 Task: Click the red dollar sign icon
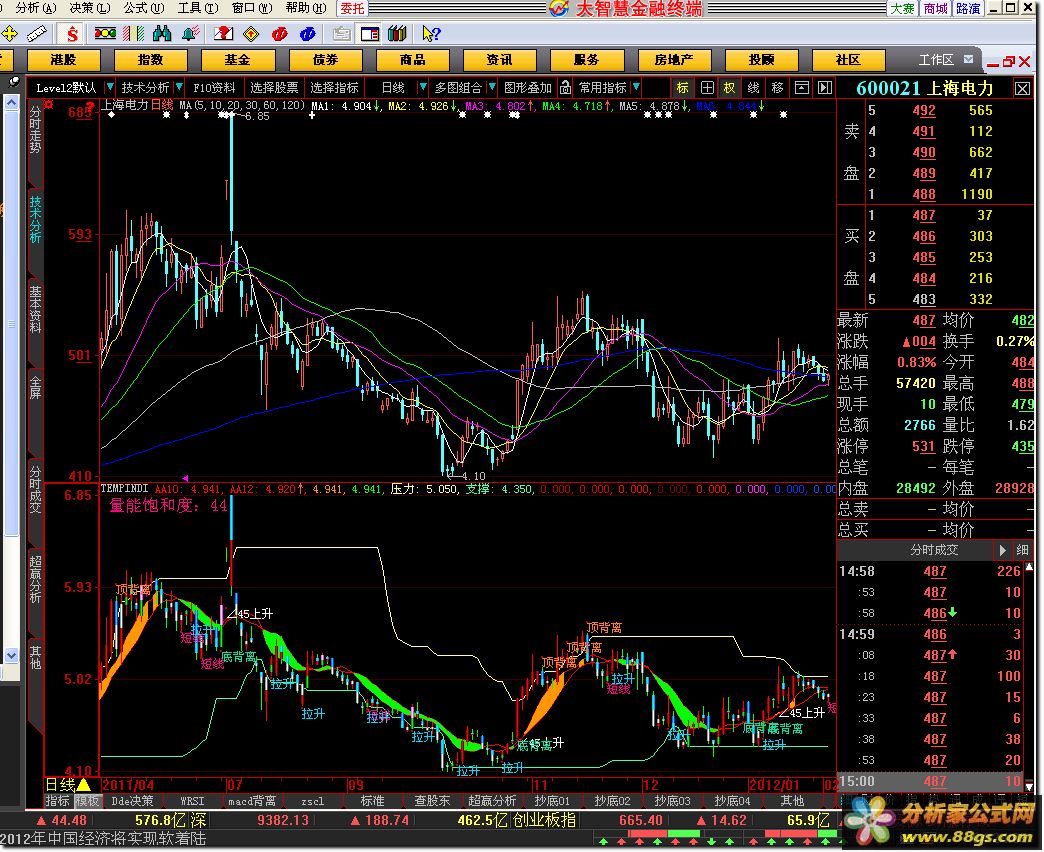coord(72,33)
